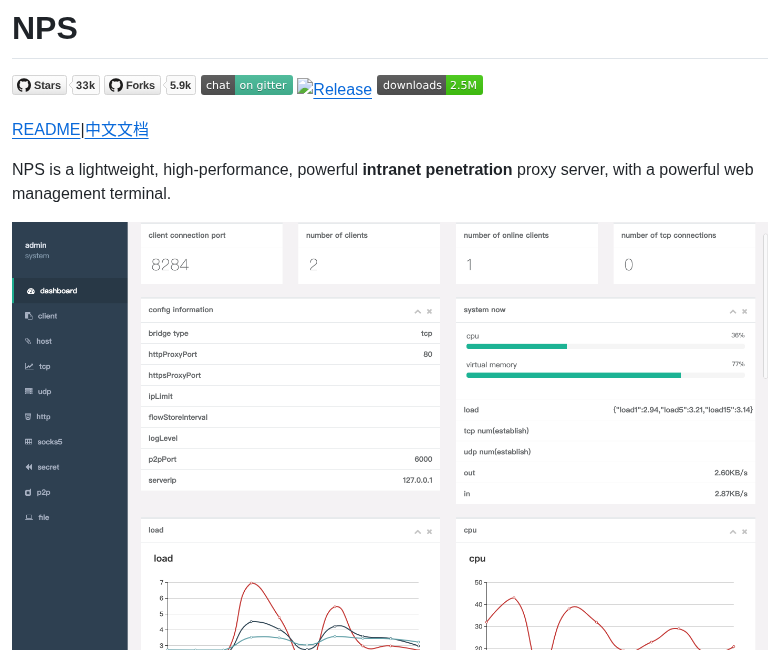Click the GitHub Stars badge button
The width and height of the screenshot is (777, 662).
click(39, 85)
